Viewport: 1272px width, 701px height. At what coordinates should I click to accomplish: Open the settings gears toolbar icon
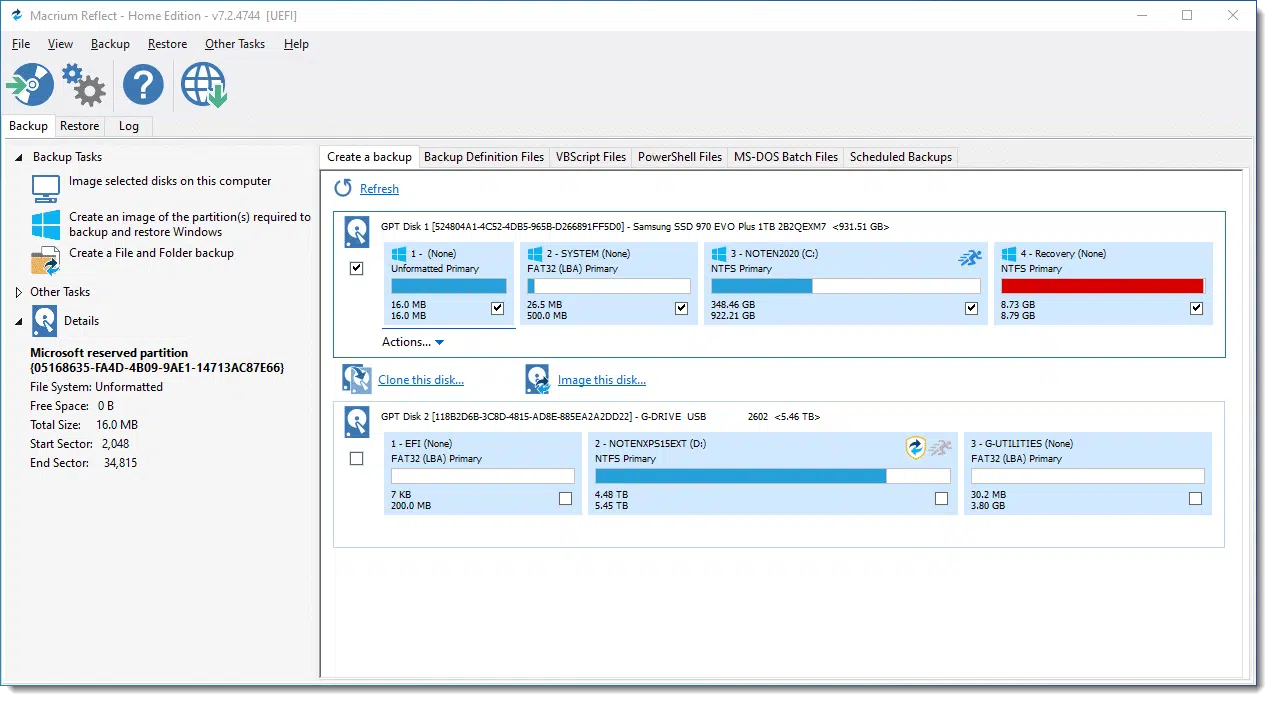[x=84, y=85]
